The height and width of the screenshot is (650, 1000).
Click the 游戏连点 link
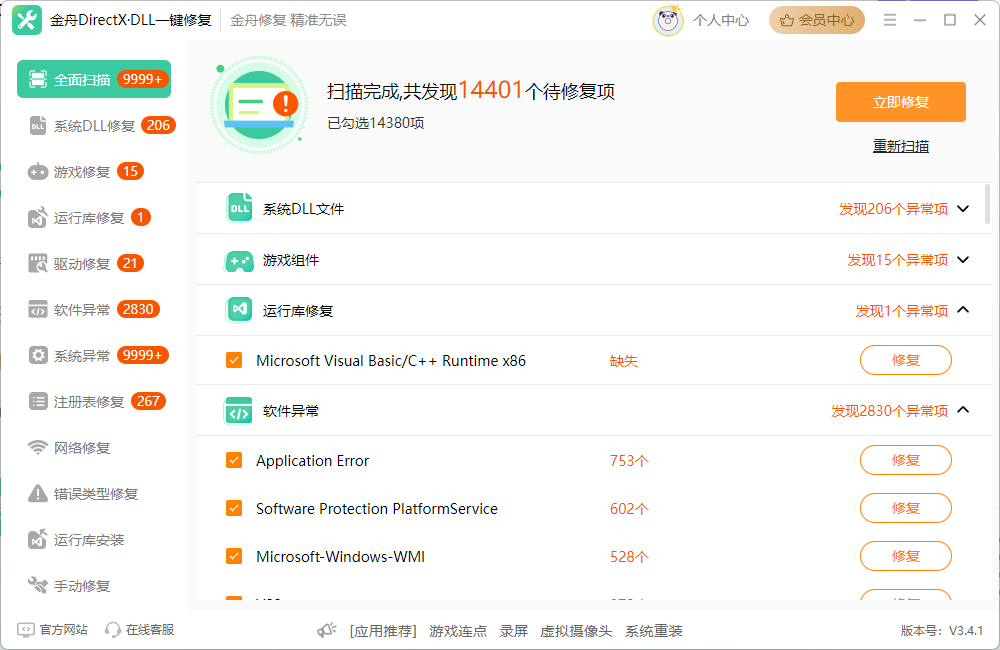click(458, 631)
